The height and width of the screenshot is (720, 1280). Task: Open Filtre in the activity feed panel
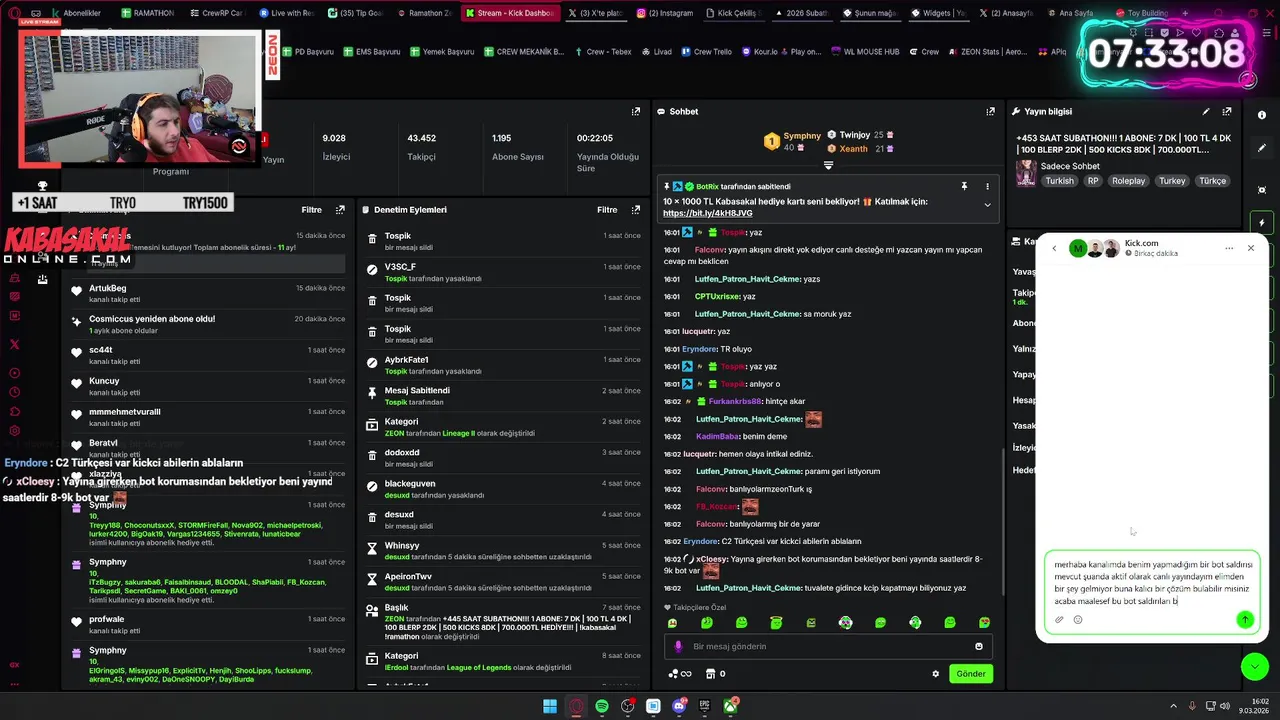(311, 210)
